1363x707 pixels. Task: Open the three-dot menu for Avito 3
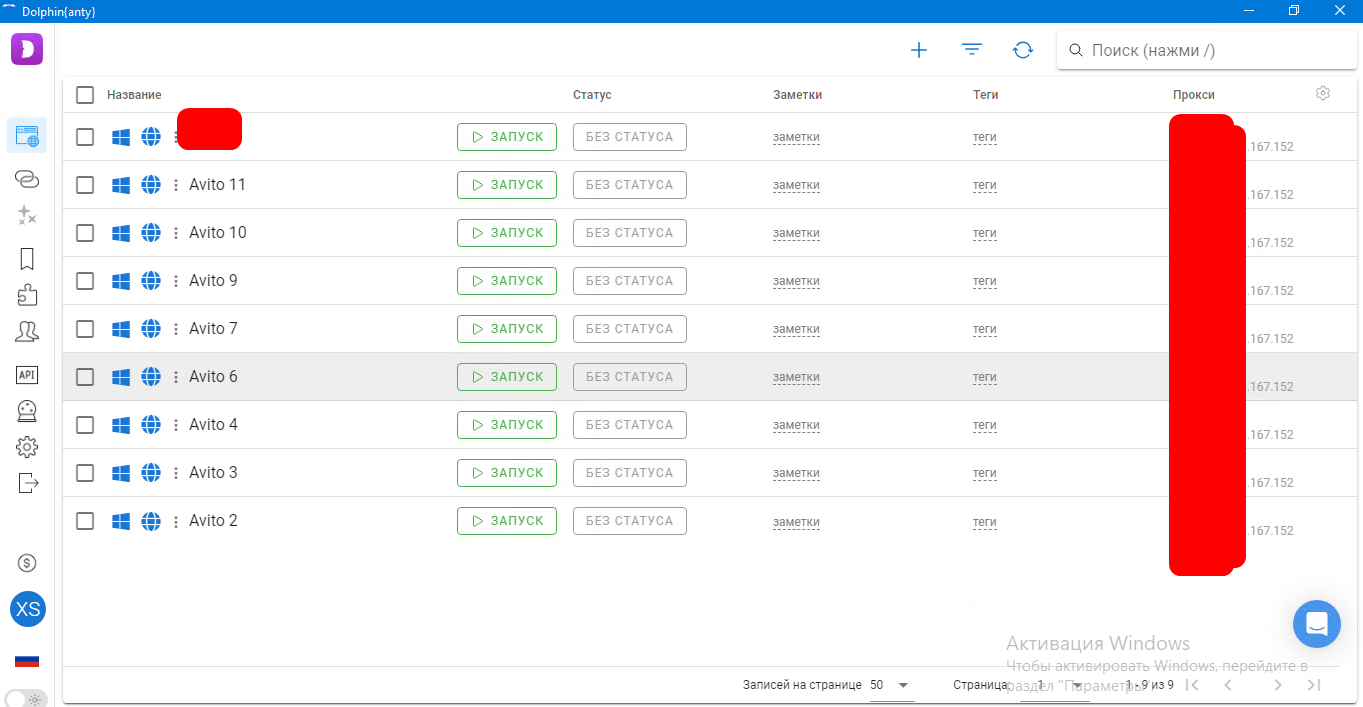click(176, 473)
